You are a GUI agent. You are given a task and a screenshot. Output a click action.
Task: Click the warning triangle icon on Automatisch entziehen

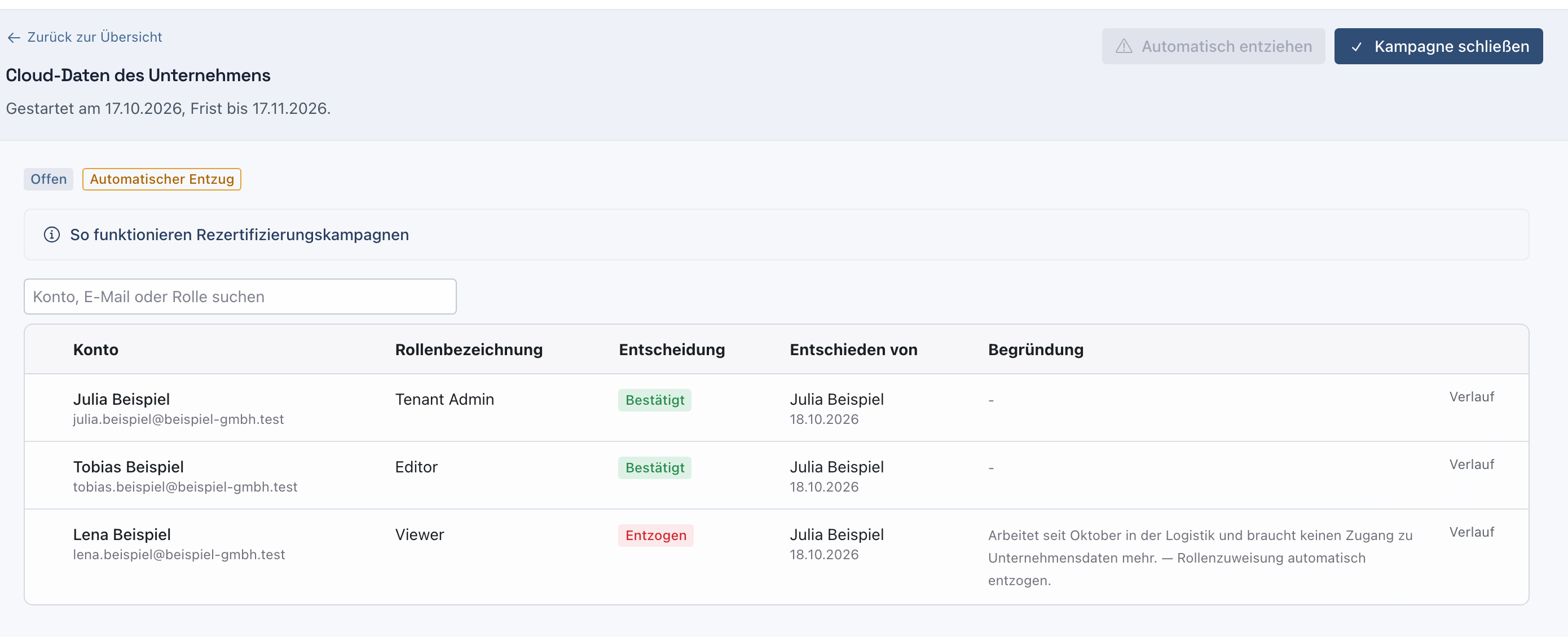click(x=1124, y=46)
